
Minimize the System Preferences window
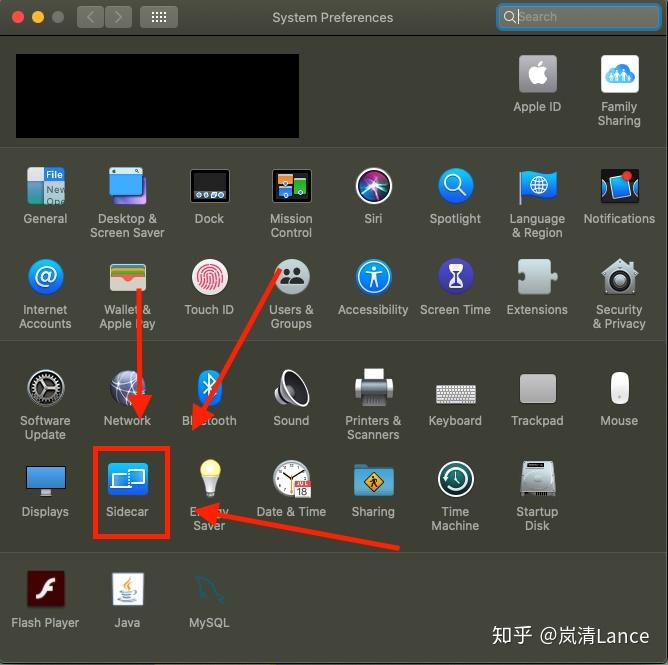click(38, 17)
